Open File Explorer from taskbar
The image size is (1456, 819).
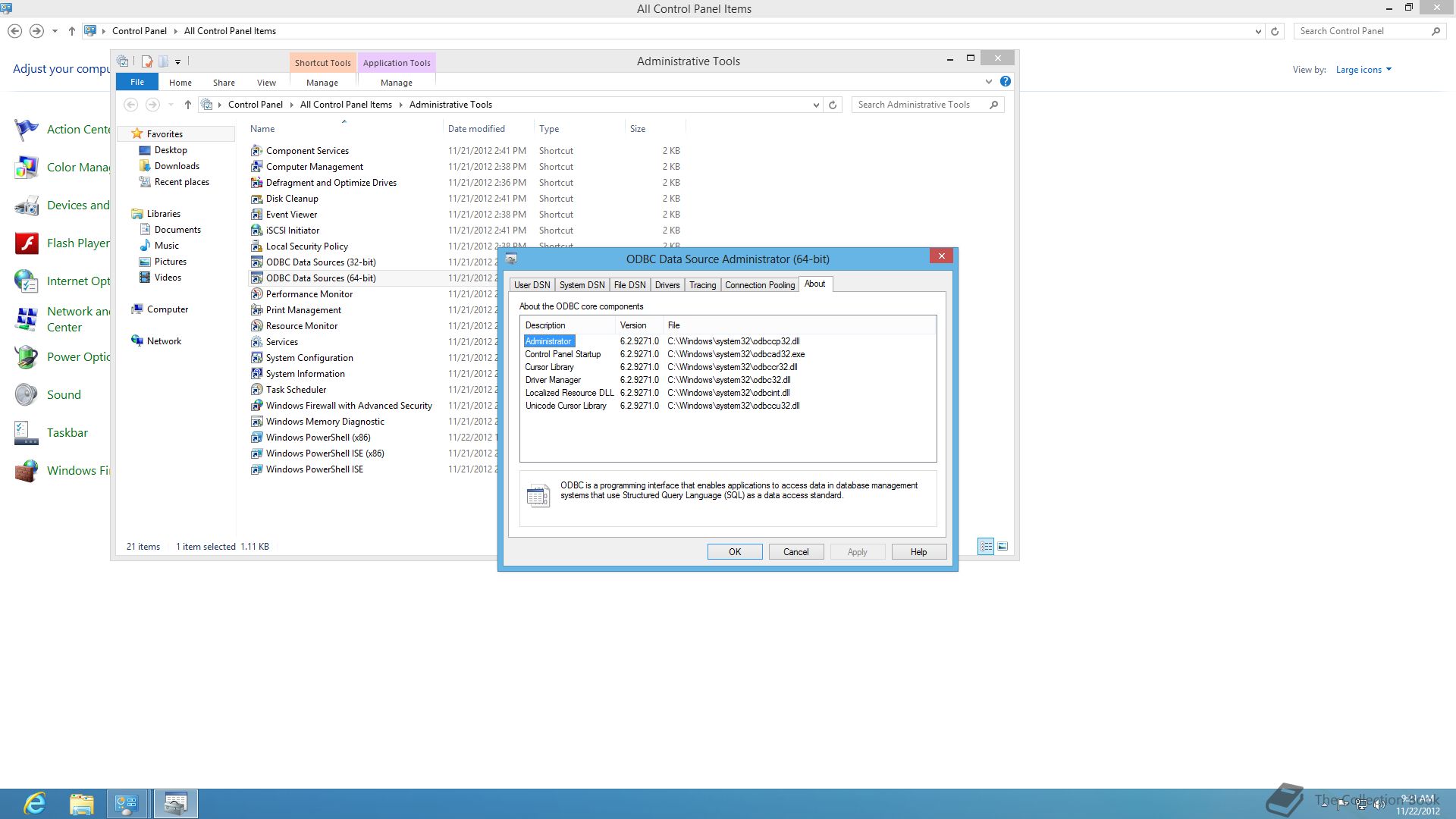81,803
